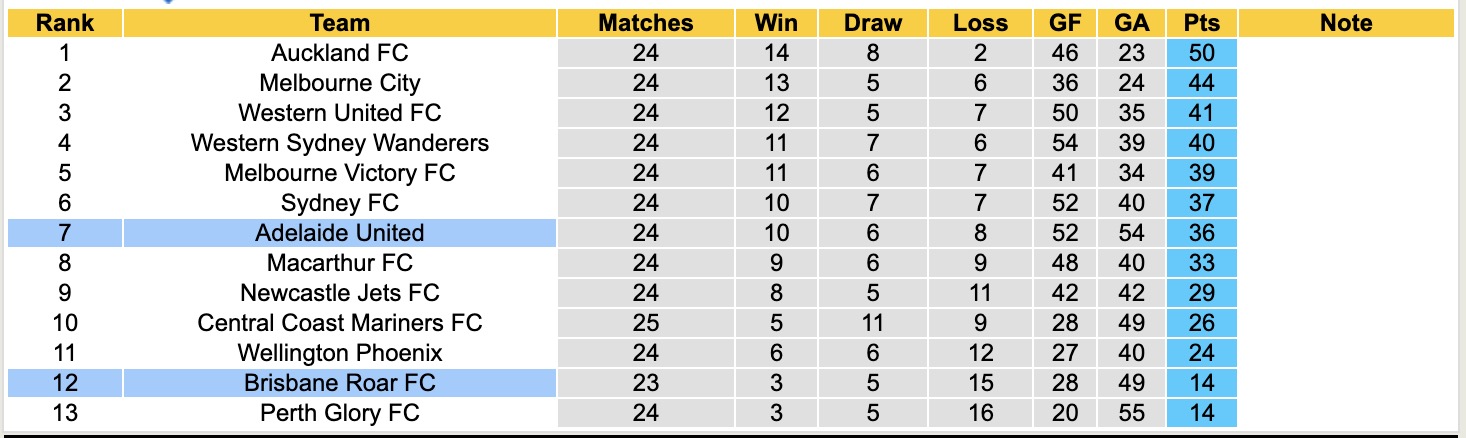The image size is (1466, 438).
Task: Click the Rank column header
Action: click(65, 23)
